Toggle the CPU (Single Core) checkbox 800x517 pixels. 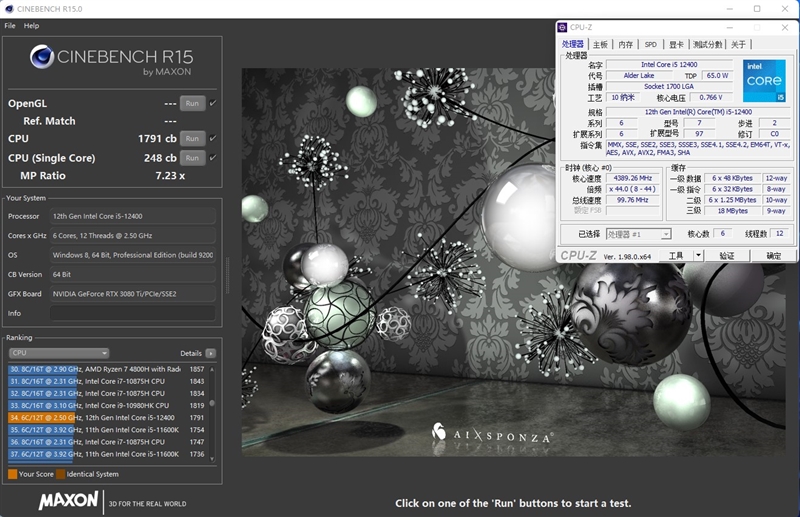coord(213,157)
